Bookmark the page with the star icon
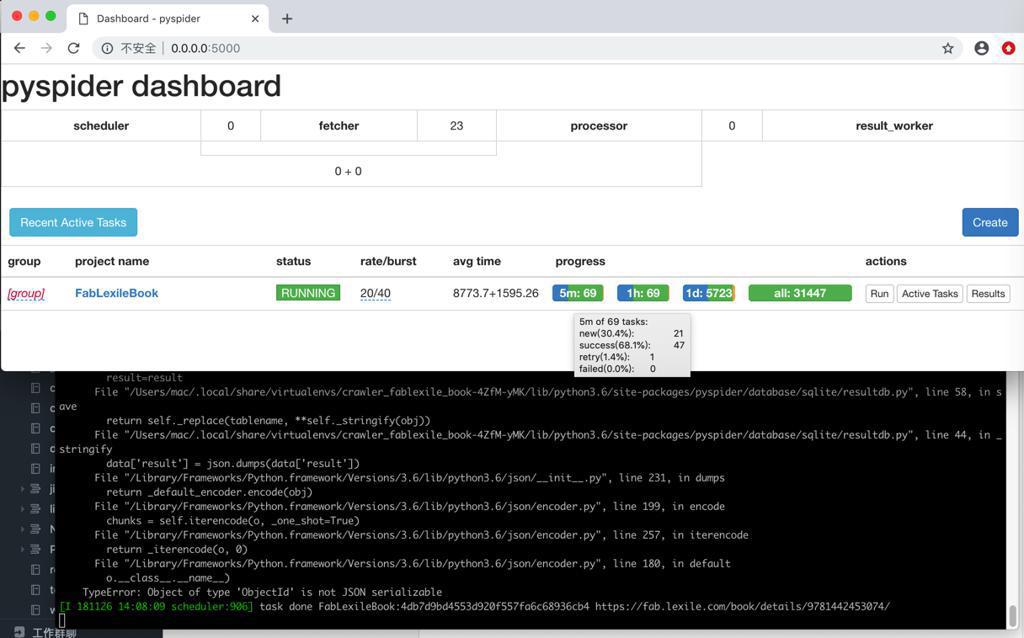The height and width of the screenshot is (638, 1024). [x=948, y=48]
